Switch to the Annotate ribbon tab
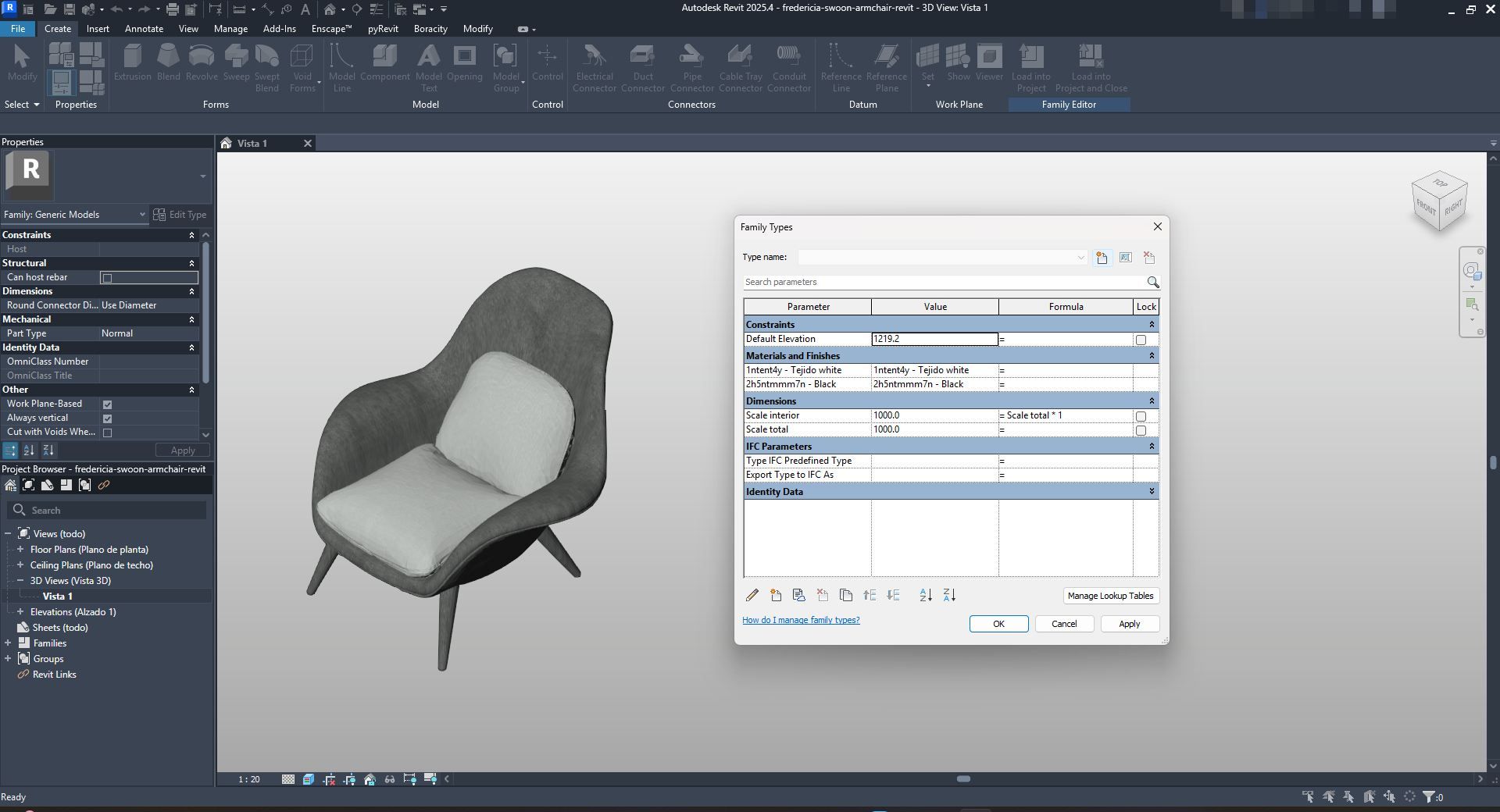The image size is (1500, 812). (145, 29)
